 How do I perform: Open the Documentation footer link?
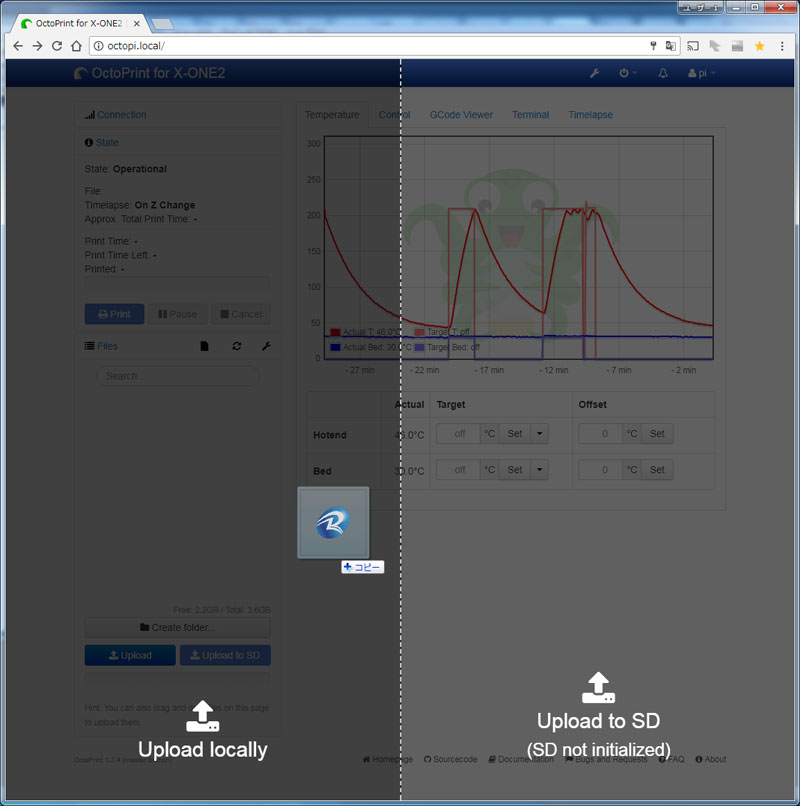pos(521,759)
